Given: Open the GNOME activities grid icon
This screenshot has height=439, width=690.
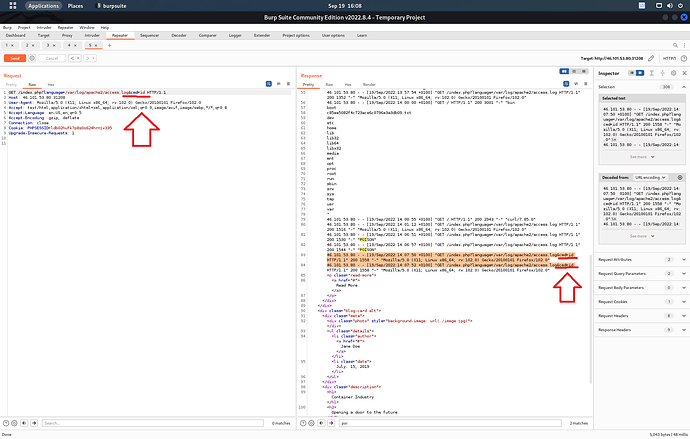Looking at the screenshot, I should (13, 6).
